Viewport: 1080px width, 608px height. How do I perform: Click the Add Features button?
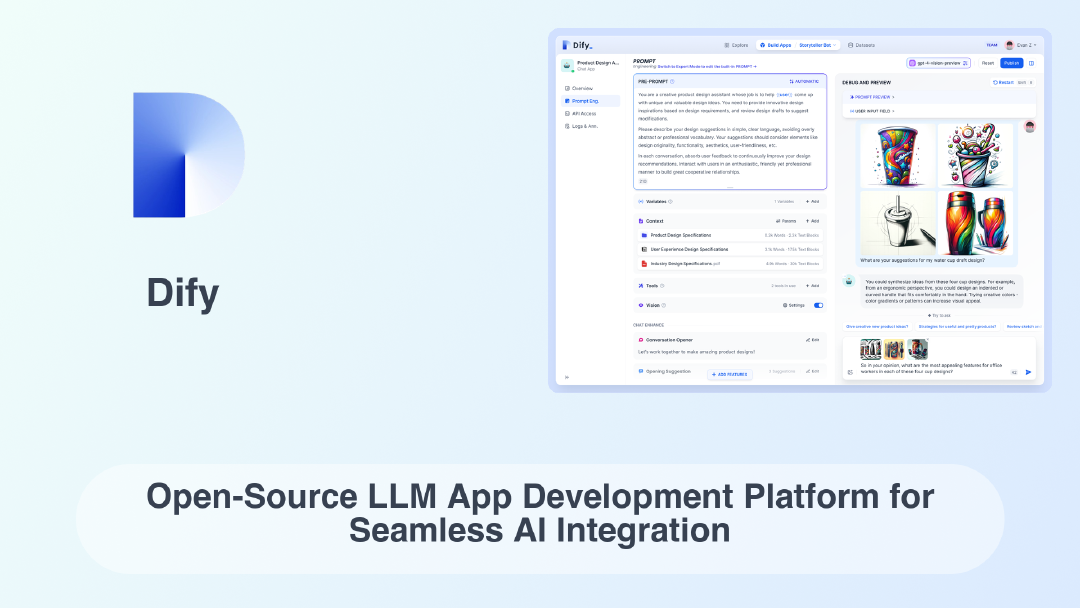729,375
